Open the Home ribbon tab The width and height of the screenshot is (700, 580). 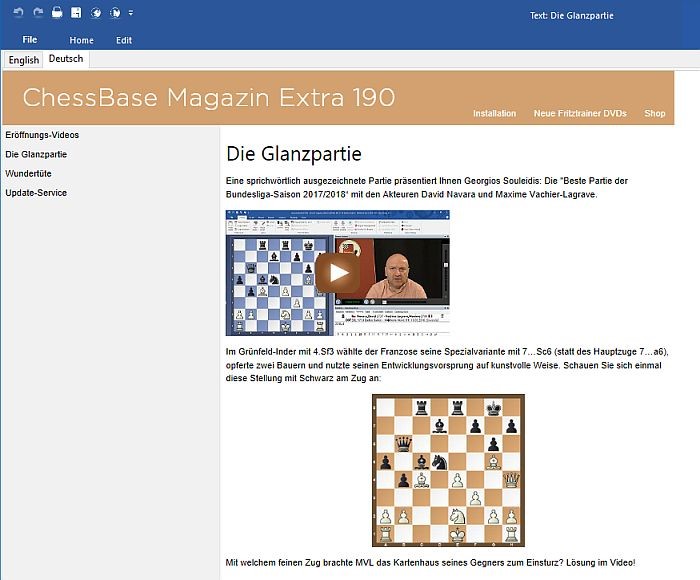tap(81, 40)
